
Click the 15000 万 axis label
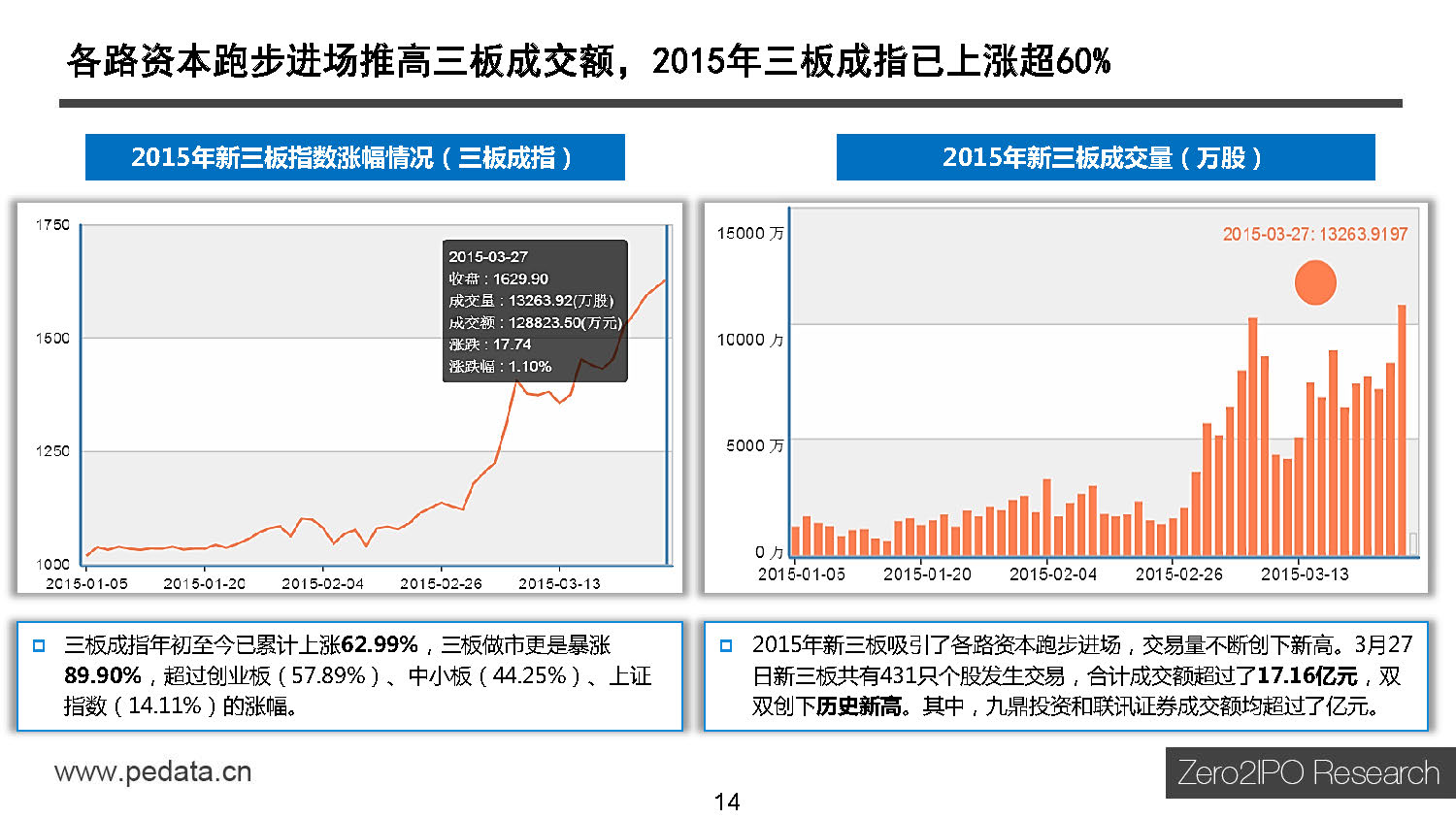750,233
